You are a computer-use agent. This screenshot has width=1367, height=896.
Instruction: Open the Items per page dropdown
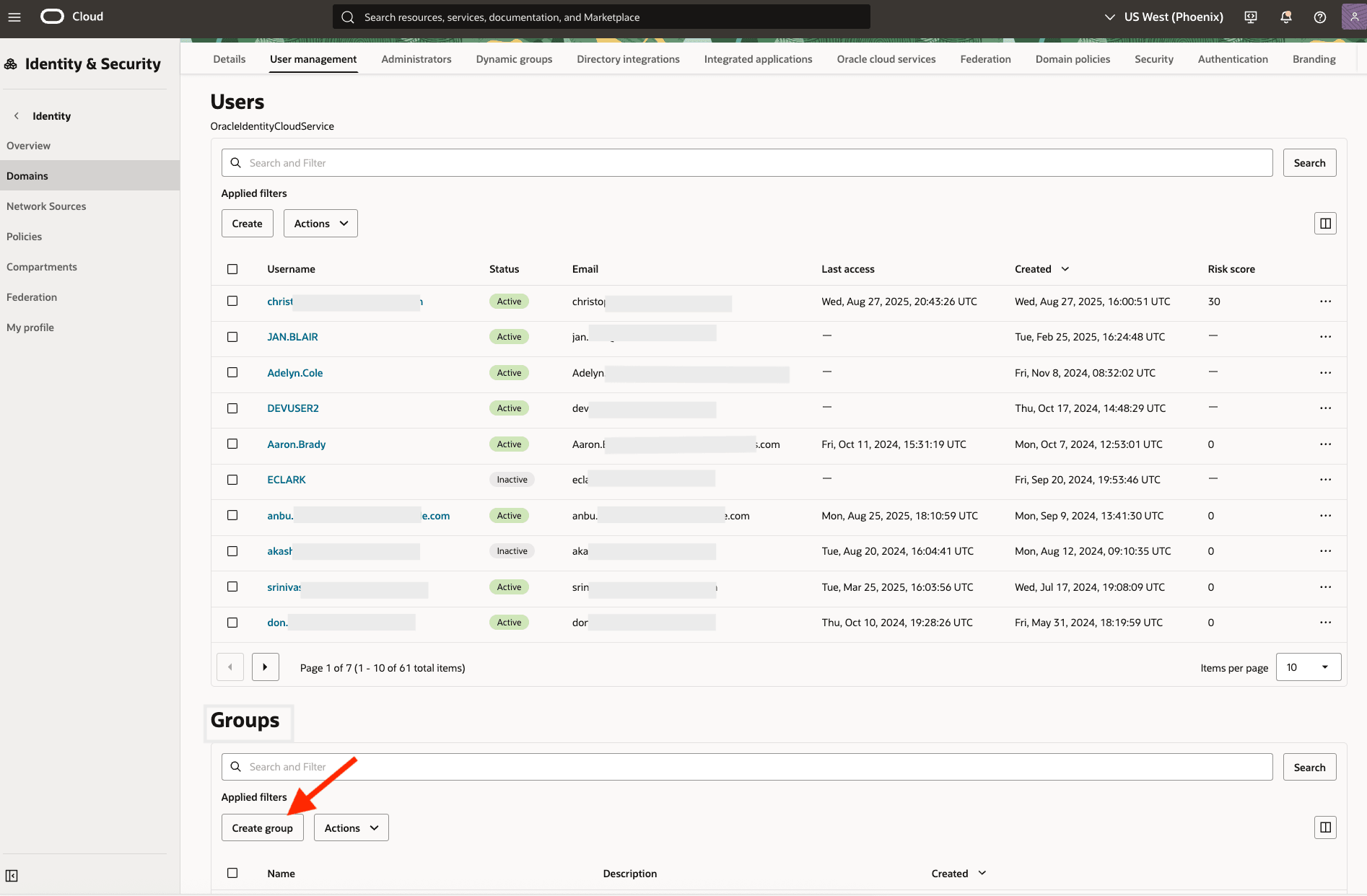pyautogui.click(x=1307, y=667)
